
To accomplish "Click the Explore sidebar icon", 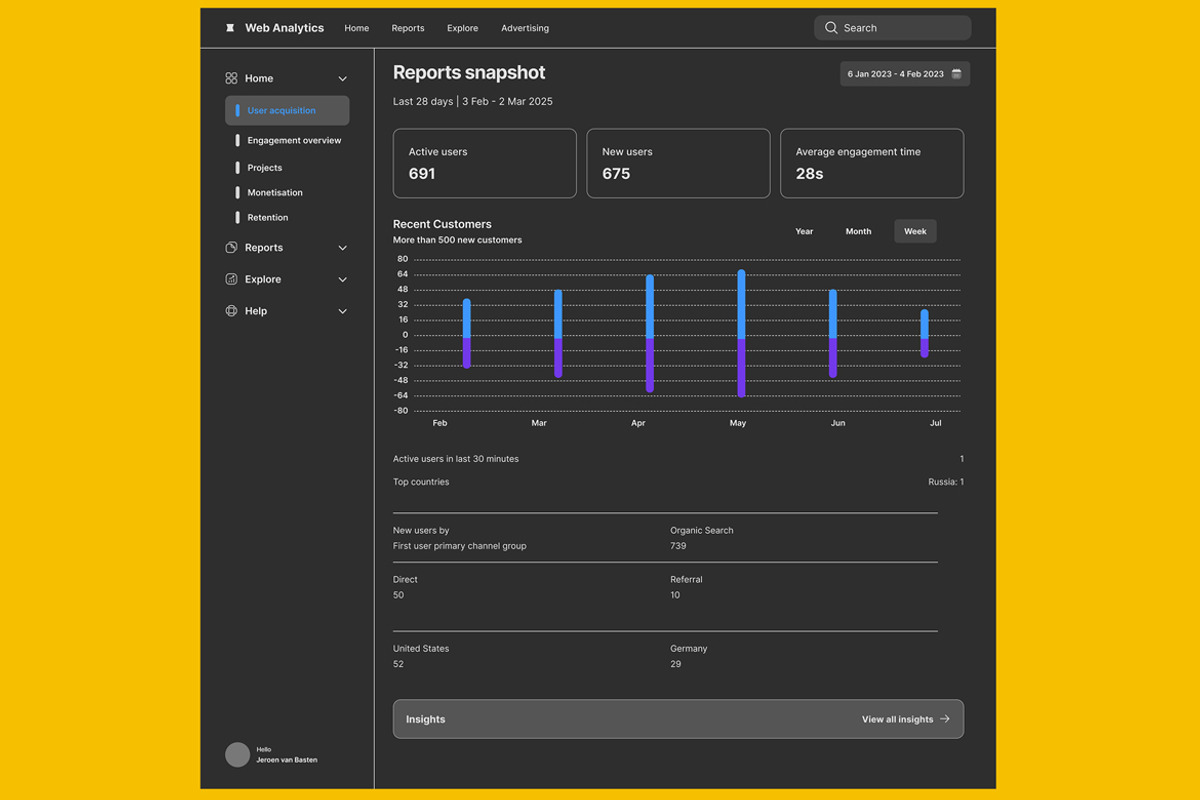I will [x=231, y=279].
